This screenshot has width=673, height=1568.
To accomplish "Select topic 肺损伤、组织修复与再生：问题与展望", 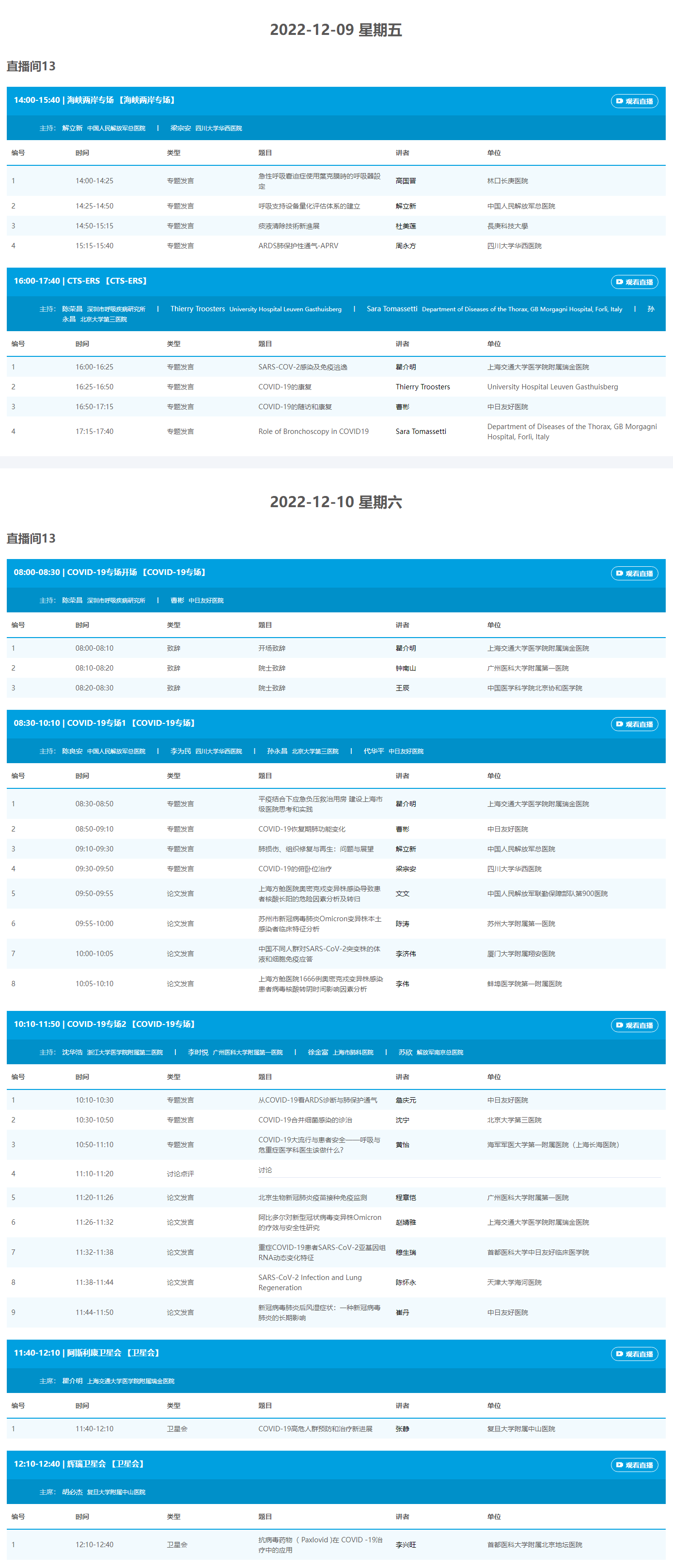I will (x=316, y=850).
